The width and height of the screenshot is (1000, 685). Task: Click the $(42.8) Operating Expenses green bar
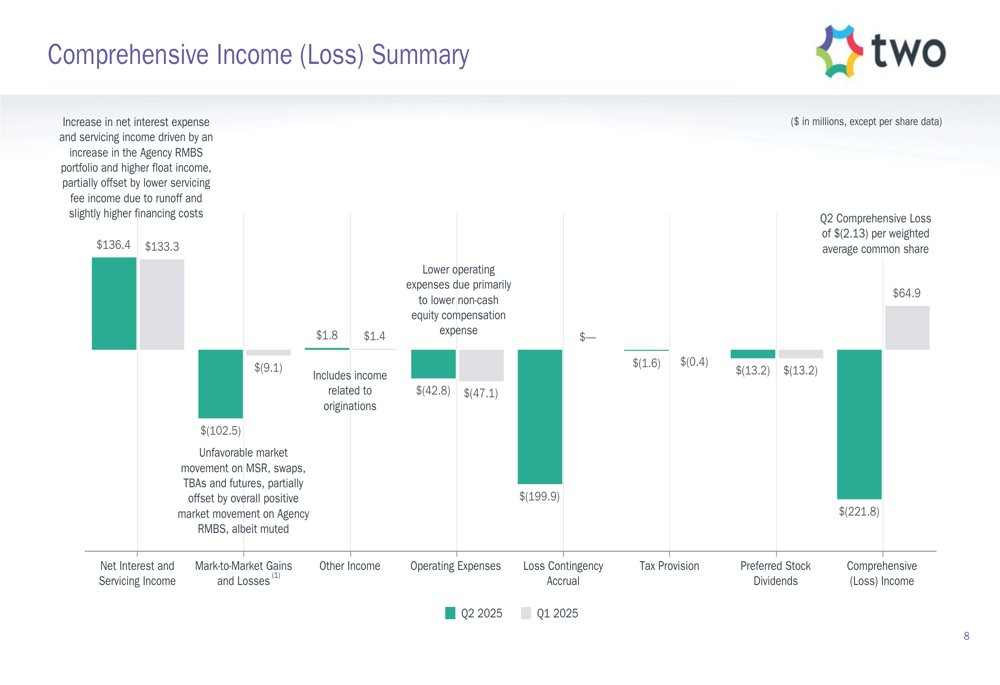click(434, 364)
